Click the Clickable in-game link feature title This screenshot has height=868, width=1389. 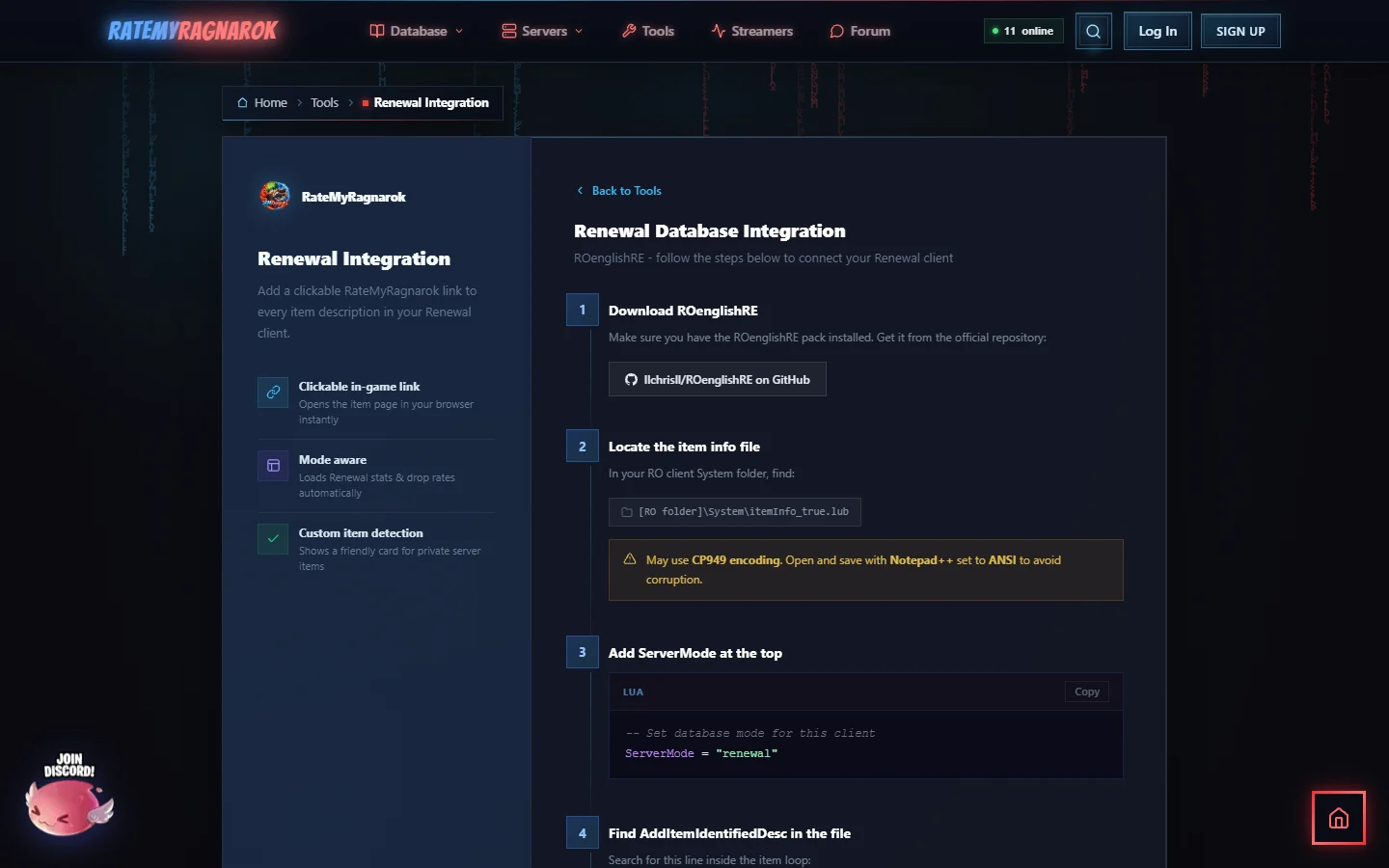359,387
